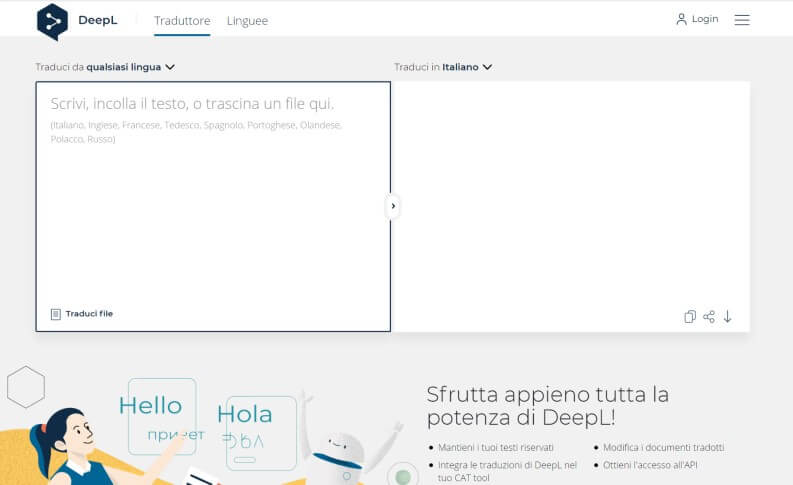Click the DeepL hexagon logo icon
Viewport: 793px width, 485px height.
(x=52, y=21)
